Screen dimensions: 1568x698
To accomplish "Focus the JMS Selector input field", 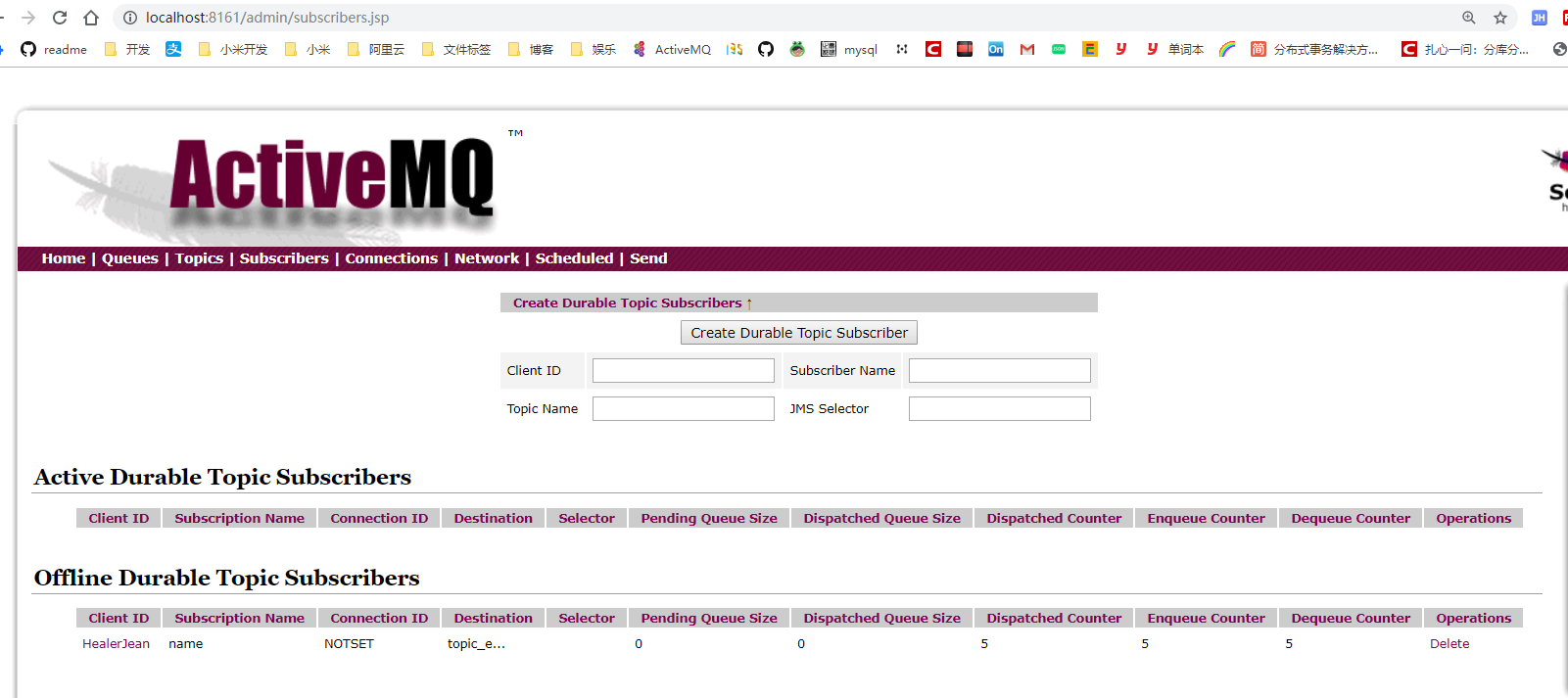I will click(1000, 408).
